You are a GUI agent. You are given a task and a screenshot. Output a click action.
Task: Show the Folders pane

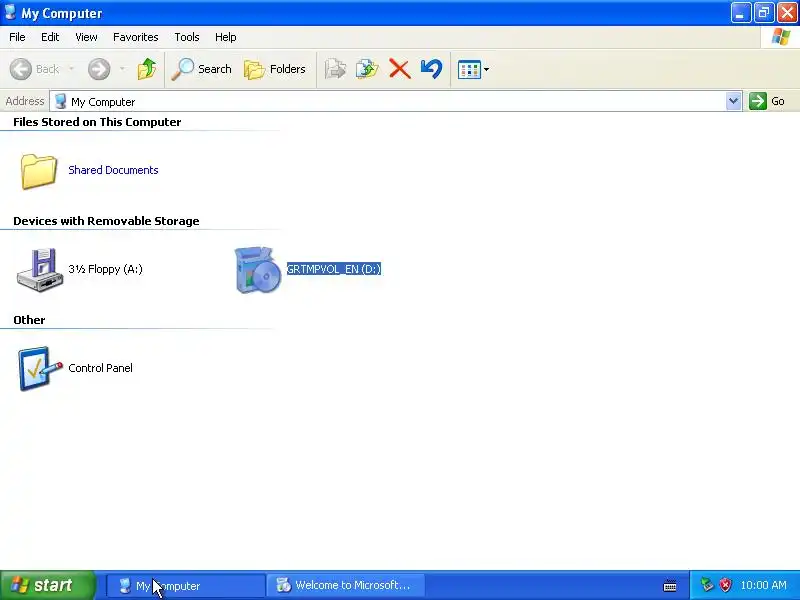274,69
